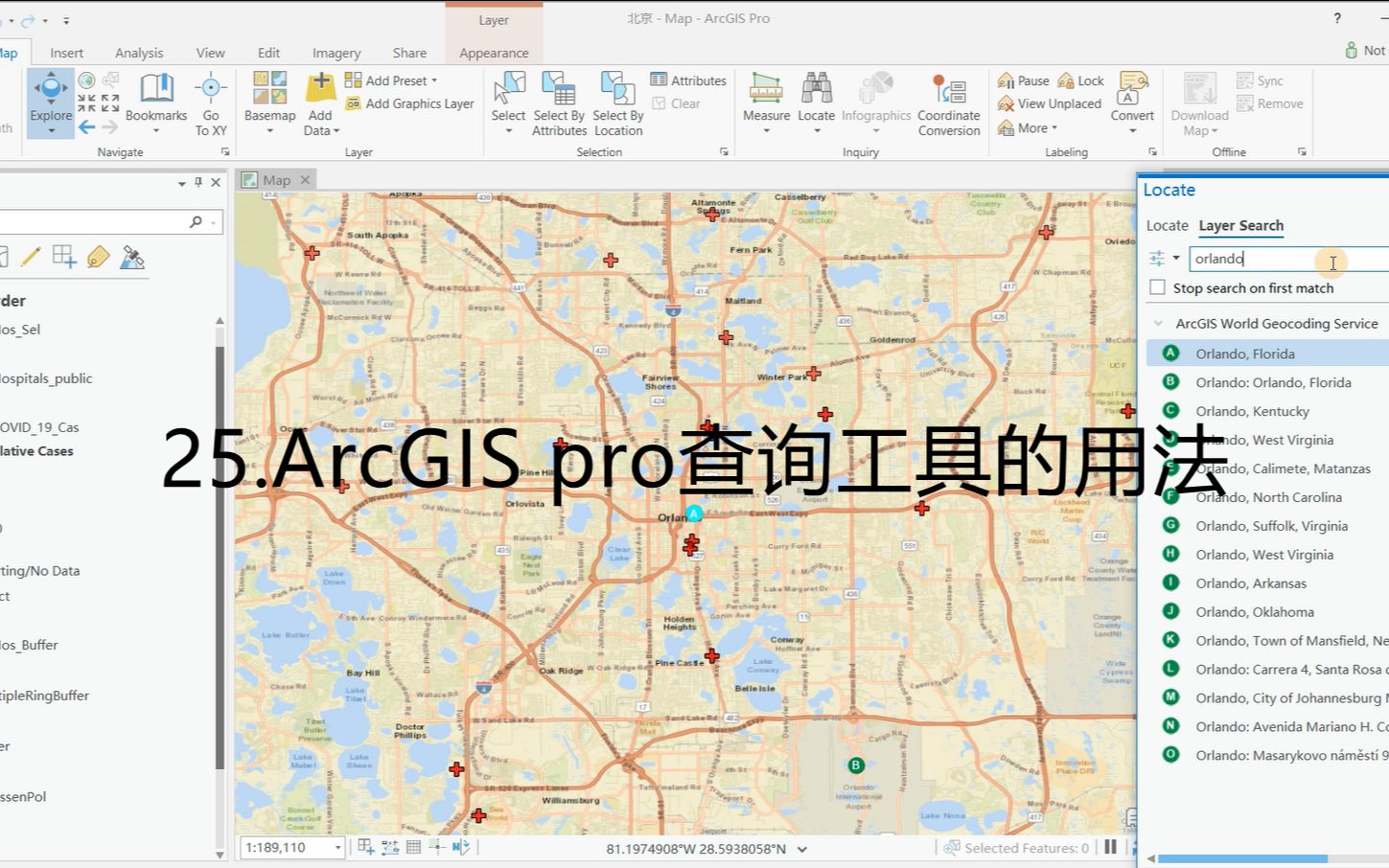The width and height of the screenshot is (1389, 868).
Task: Check Stop search on first match
Action: click(x=1157, y=286)
